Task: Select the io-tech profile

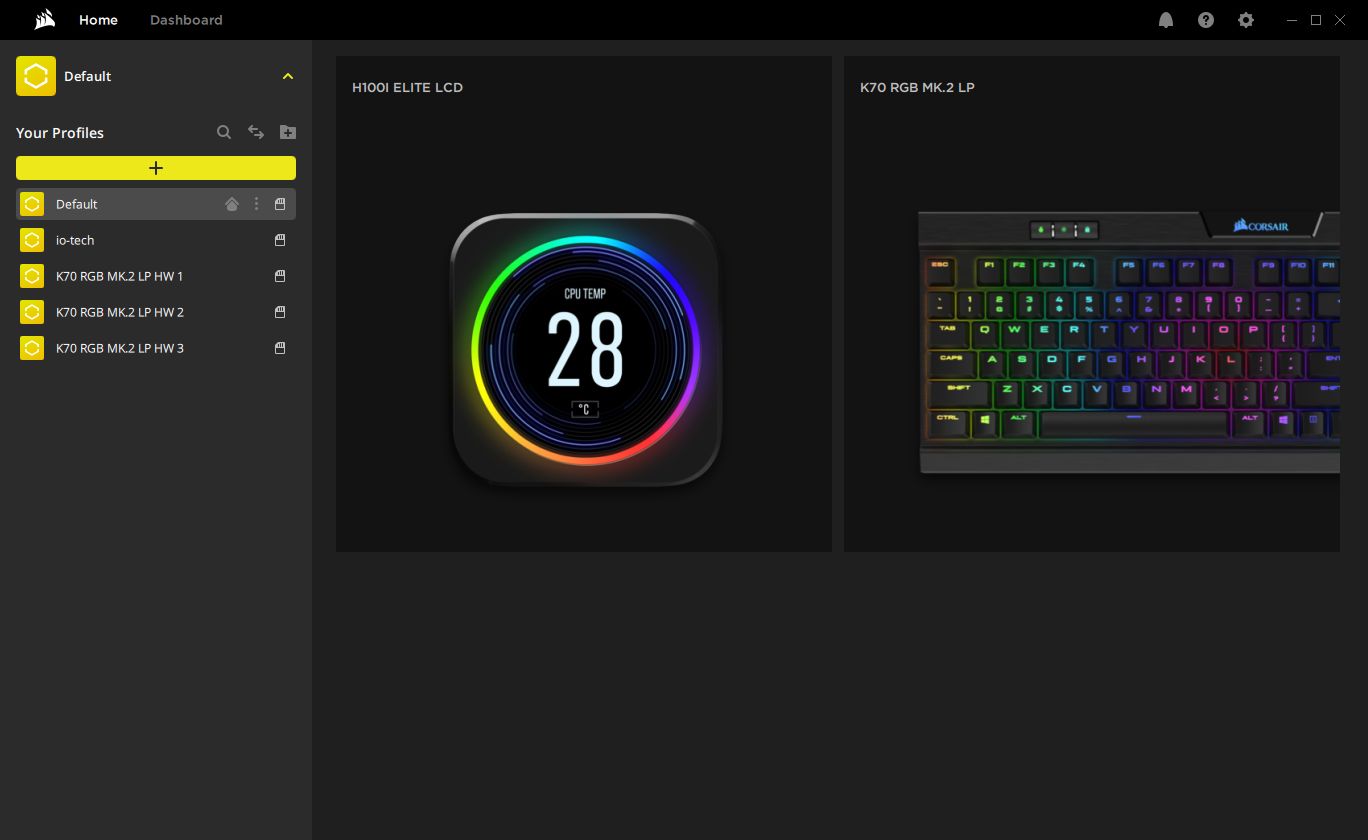Action: [x=156, y=240]
